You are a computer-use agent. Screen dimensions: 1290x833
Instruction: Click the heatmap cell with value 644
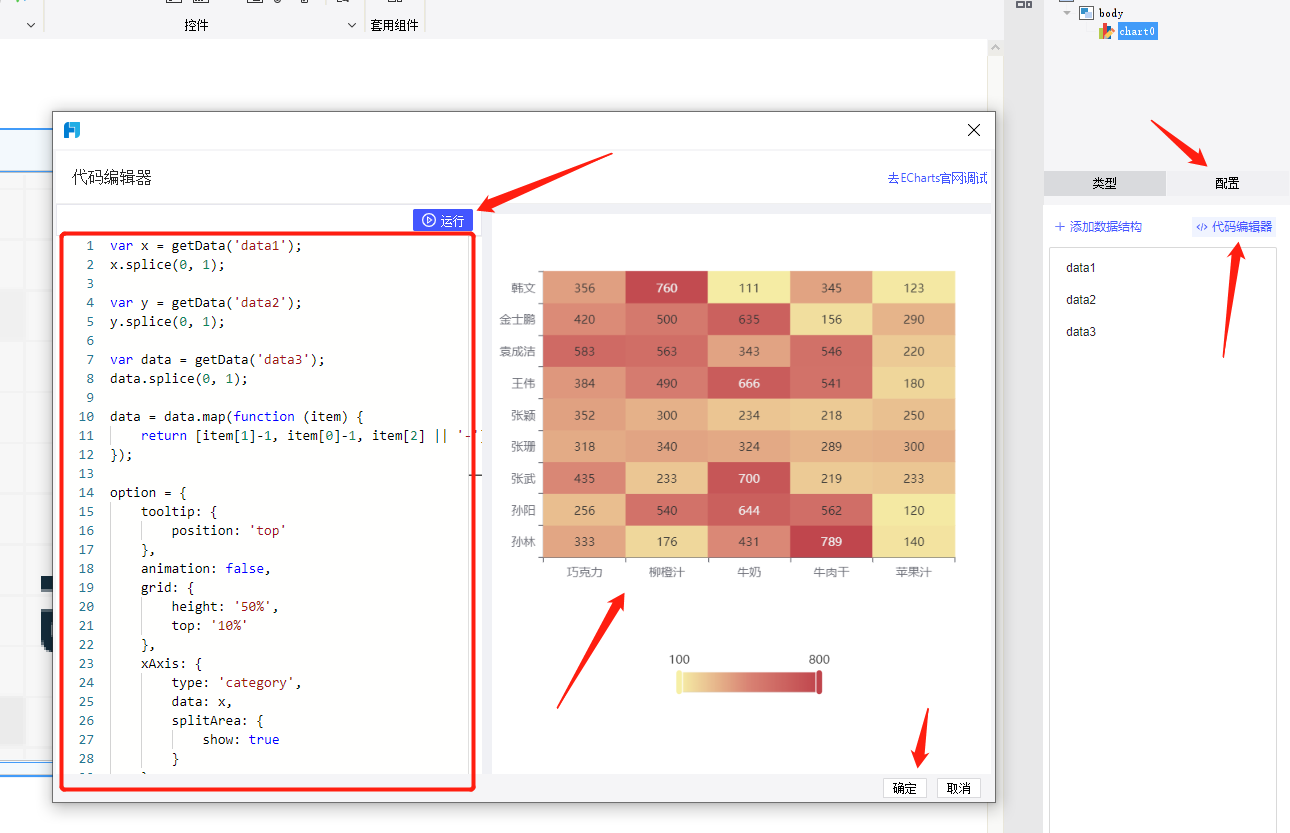[x=749, y=510]
